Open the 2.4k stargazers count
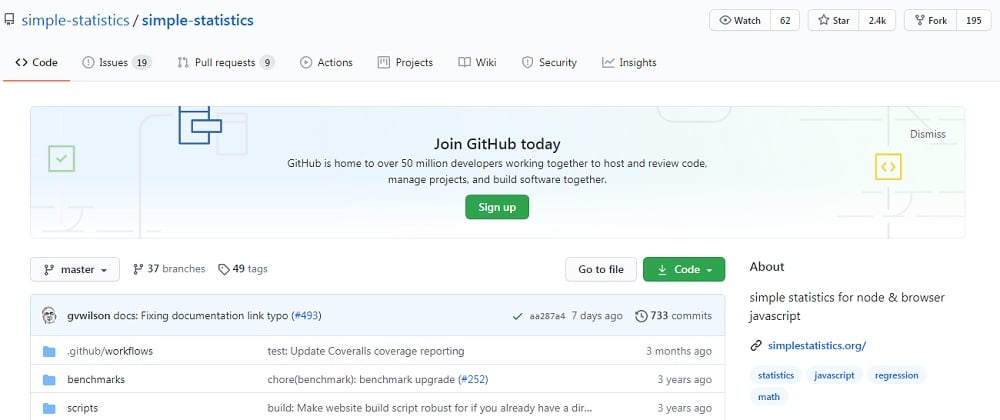Screen dimensions: 1000x420 pos(877,20)
